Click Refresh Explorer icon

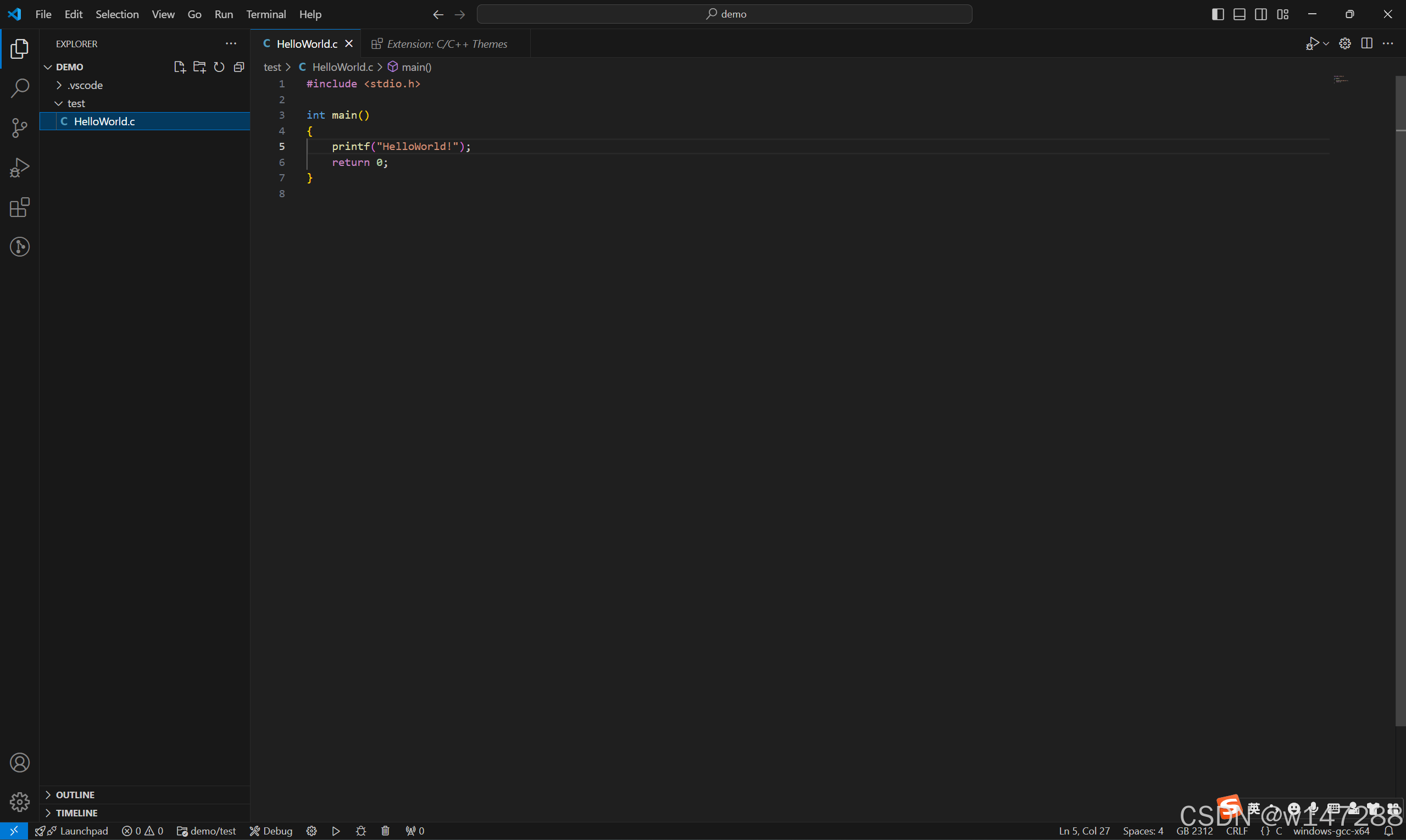click(x=219, y=67)
